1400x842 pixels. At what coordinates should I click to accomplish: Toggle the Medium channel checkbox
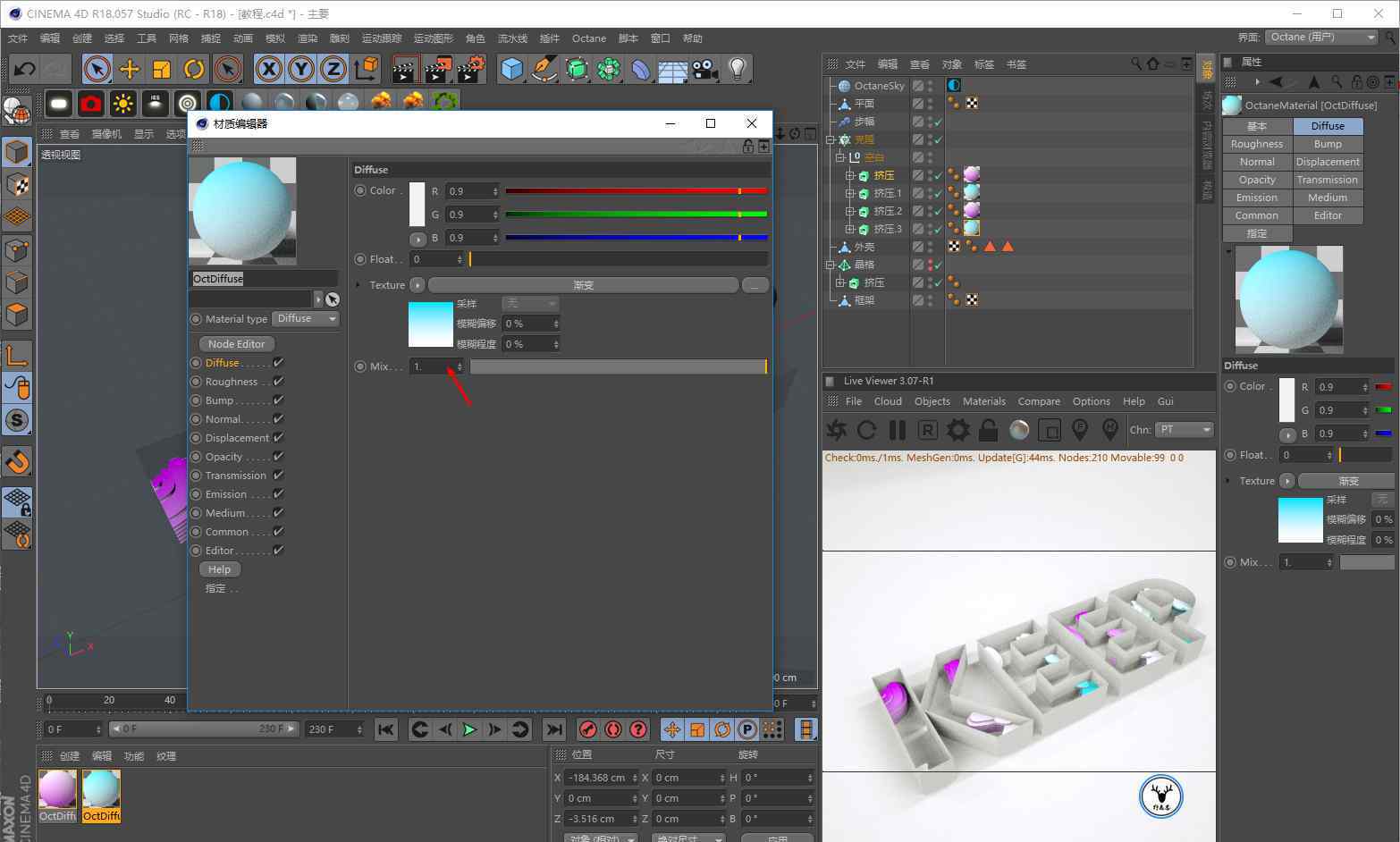(278, 513)
